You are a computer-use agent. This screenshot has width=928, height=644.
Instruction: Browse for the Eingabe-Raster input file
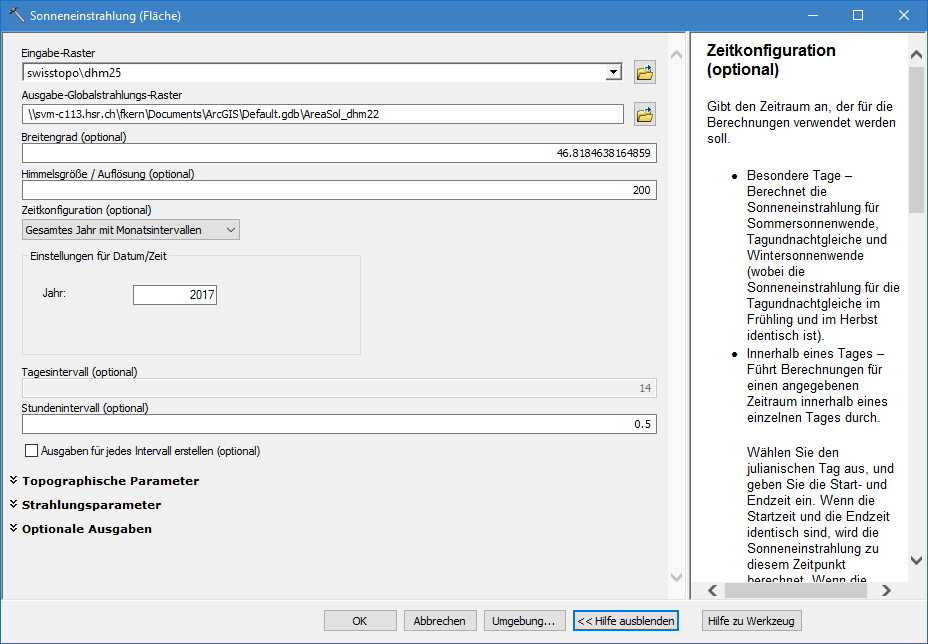645,73
